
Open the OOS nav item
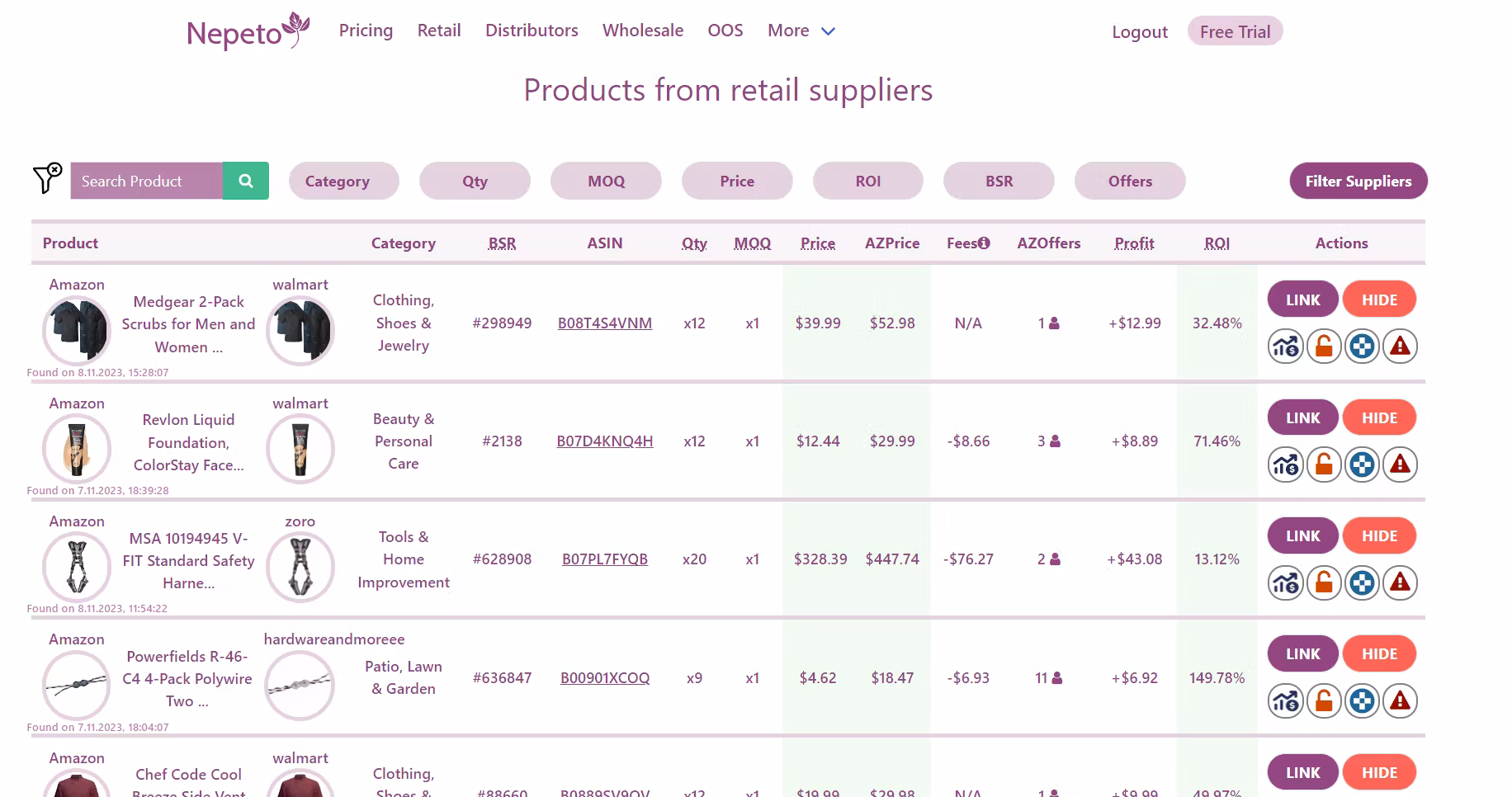[725, 31]
